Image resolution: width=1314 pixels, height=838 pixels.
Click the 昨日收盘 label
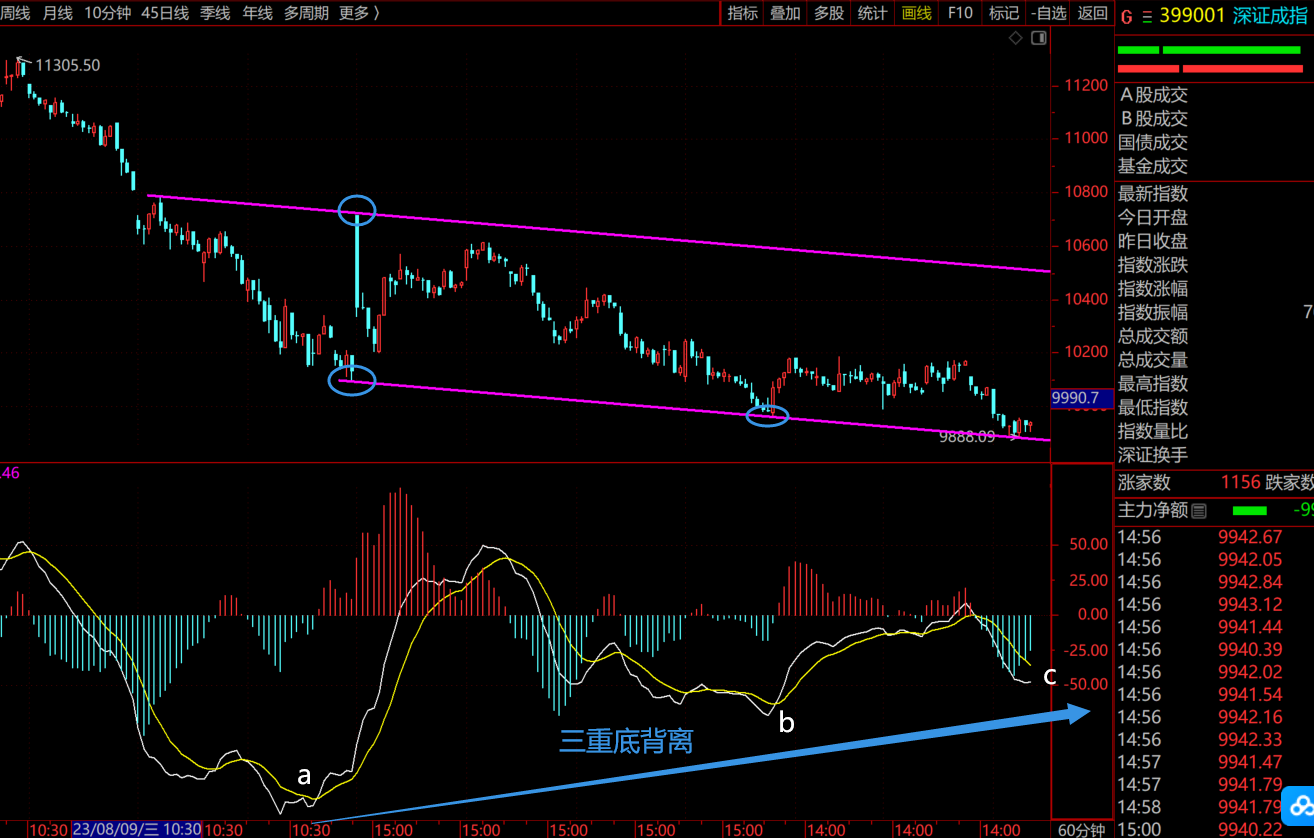(1153, 241)
